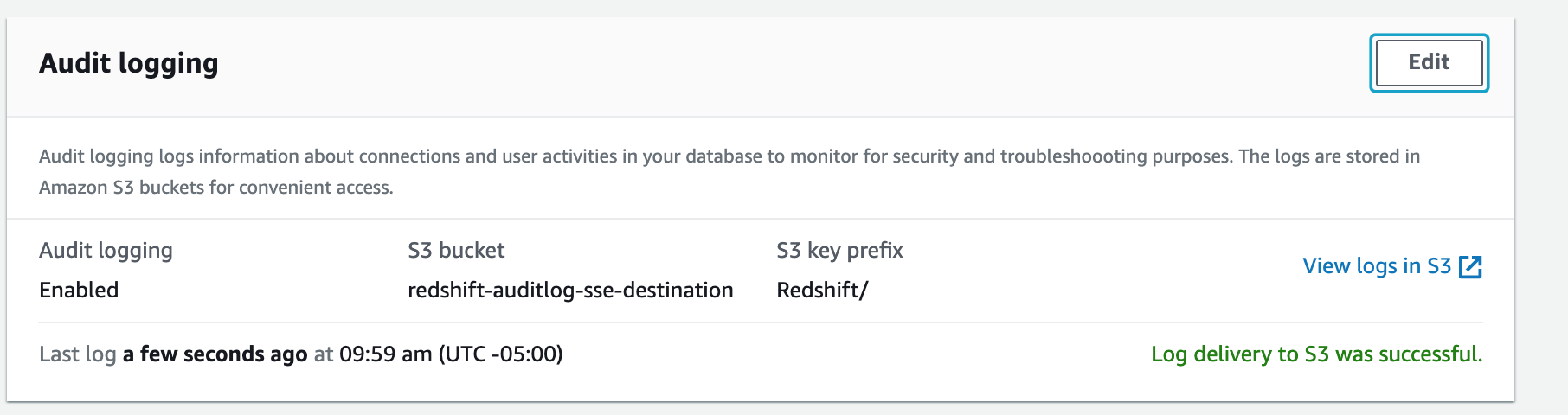Click the Audit logging panel heading
The width and height of the screenshot is (1568, 415).
(129, 63)
